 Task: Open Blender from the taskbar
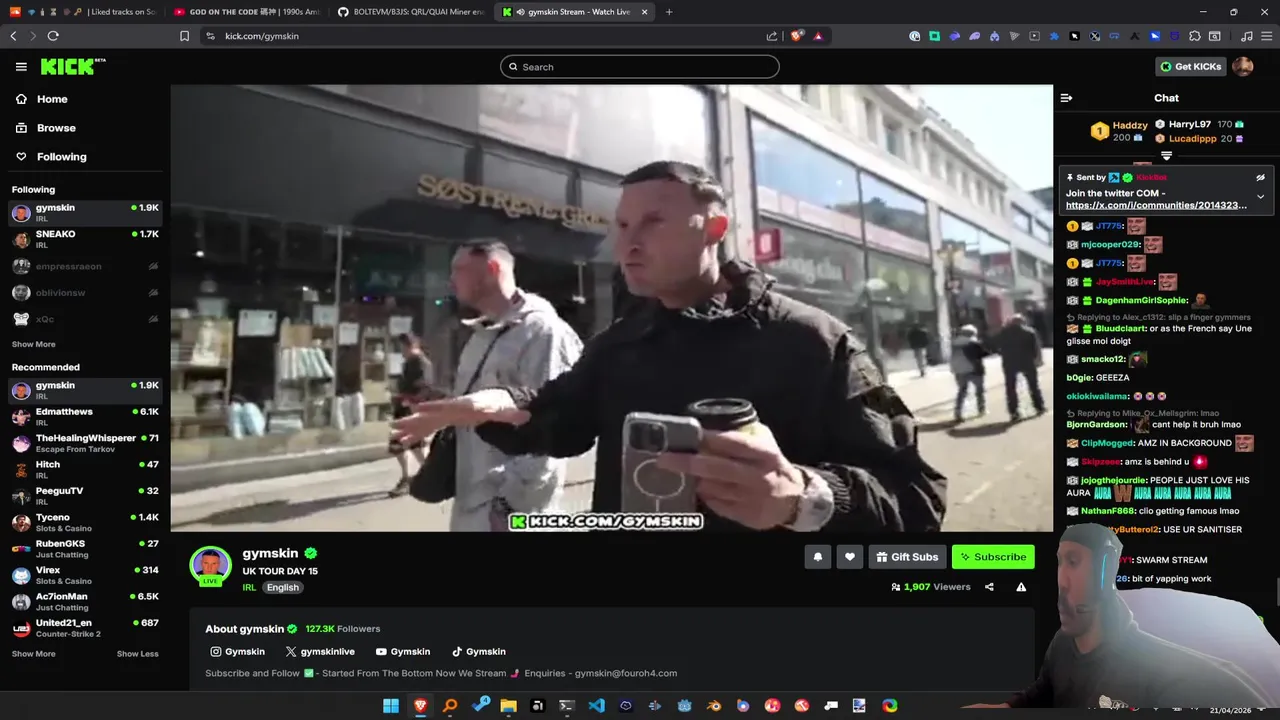(x=714, y=706)
